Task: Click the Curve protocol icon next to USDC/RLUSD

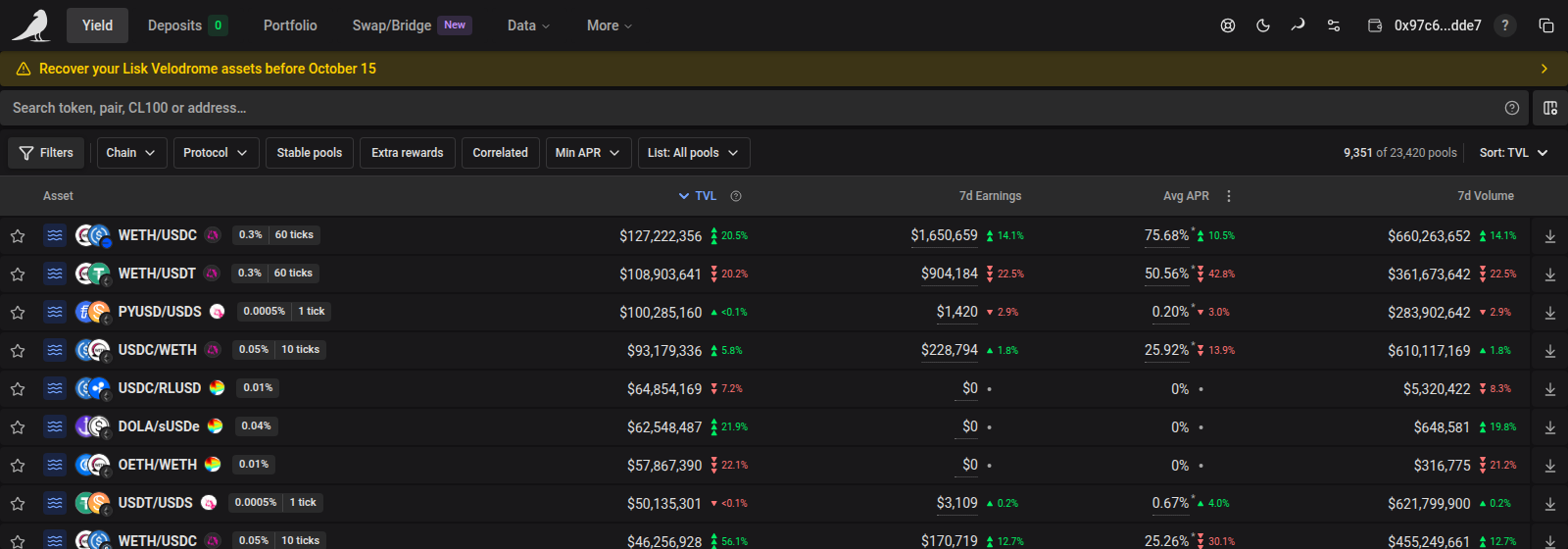Action: tap(217, 388)
